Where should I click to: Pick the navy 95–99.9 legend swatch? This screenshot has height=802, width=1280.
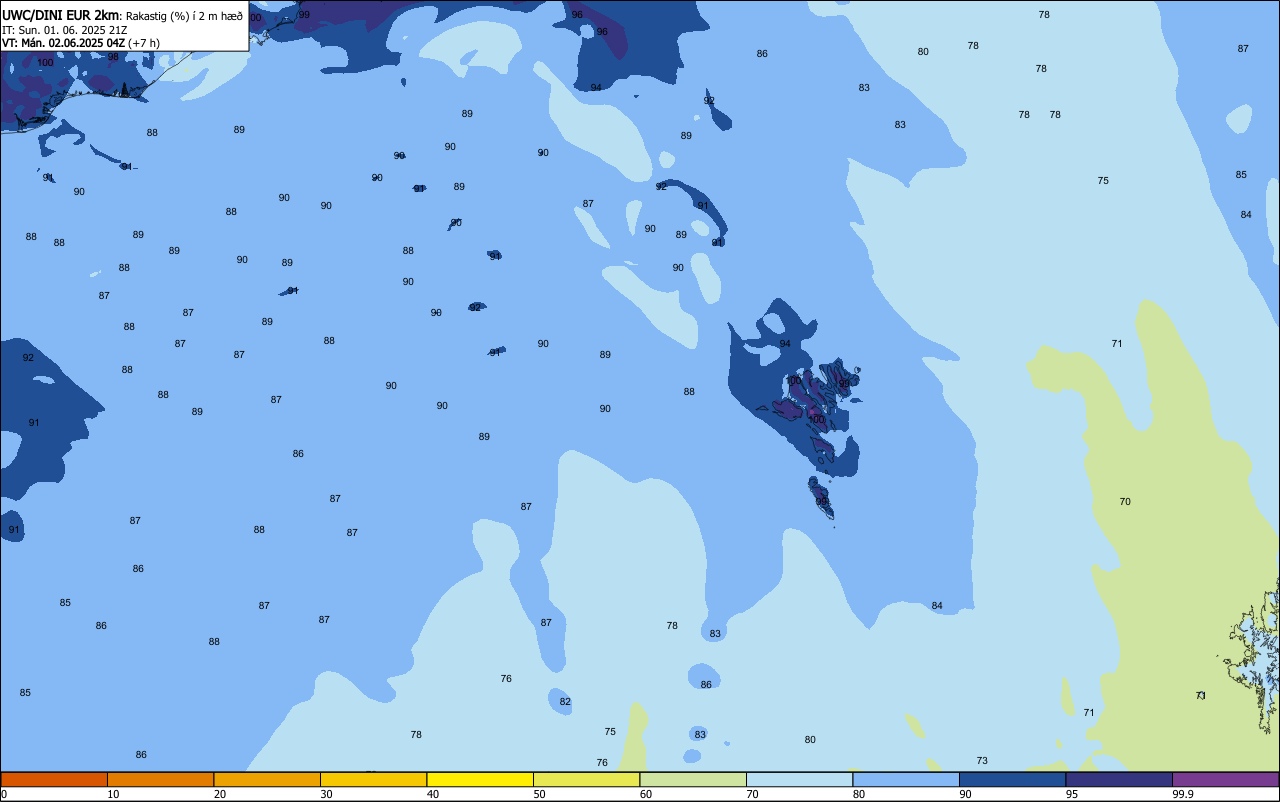tap(1119, 779)
